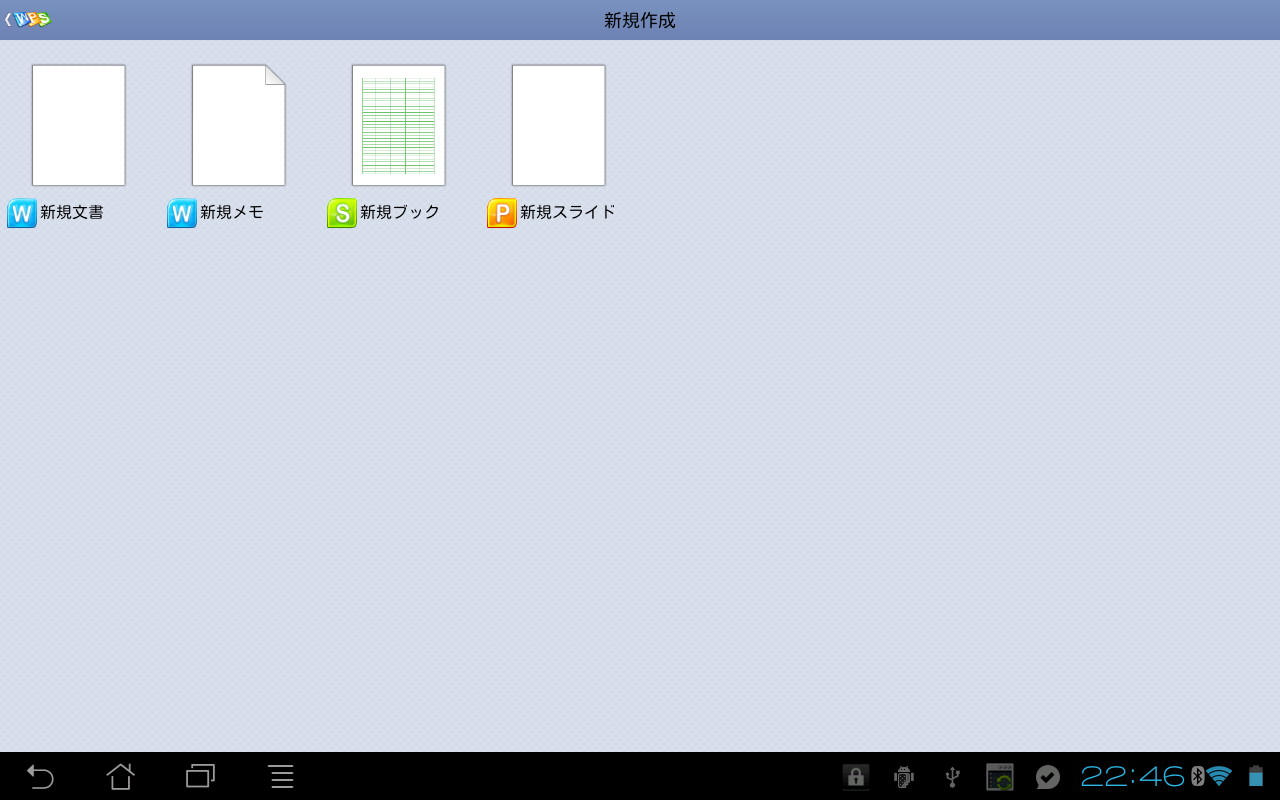Open the 新規スライド presentation thumbnail
Viewport: 1280px width, 800px height.
click(x=559, y=125)
